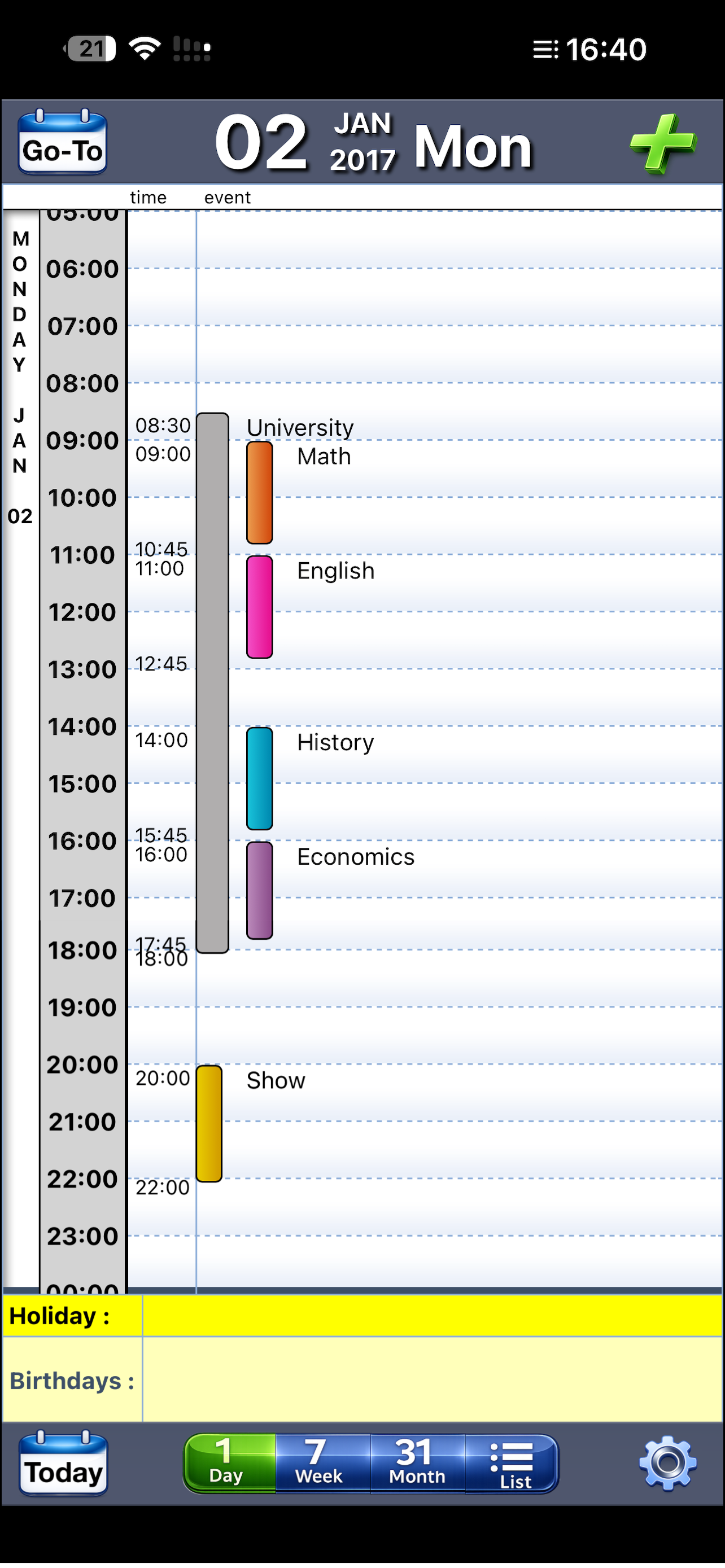Select the yellow Show event bar
The height and width of the screenshot is (1568, 725).
(209, 1123)
